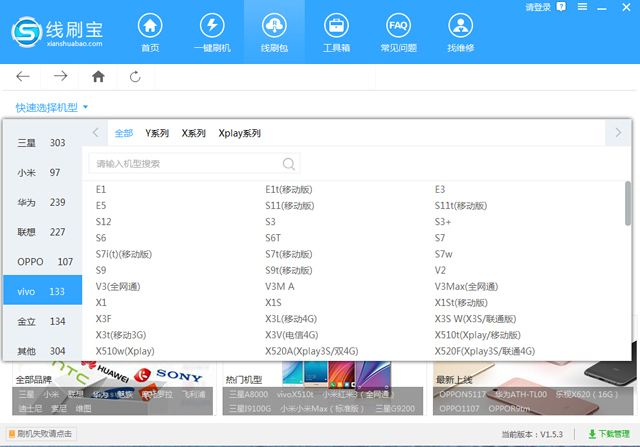This screenshot has width=640, height=447.
Task: Select OPPO brand in sidebar
Action: tap(42, 262)
